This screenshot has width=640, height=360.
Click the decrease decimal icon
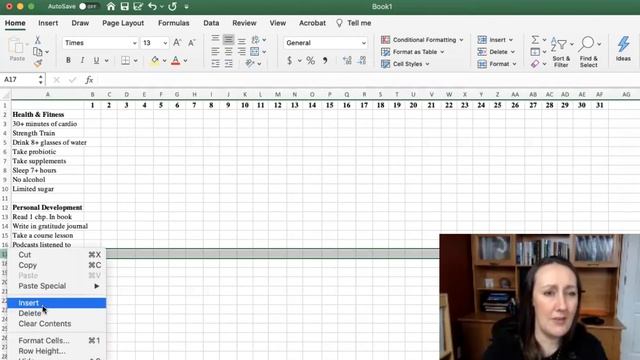pos(362,60)
